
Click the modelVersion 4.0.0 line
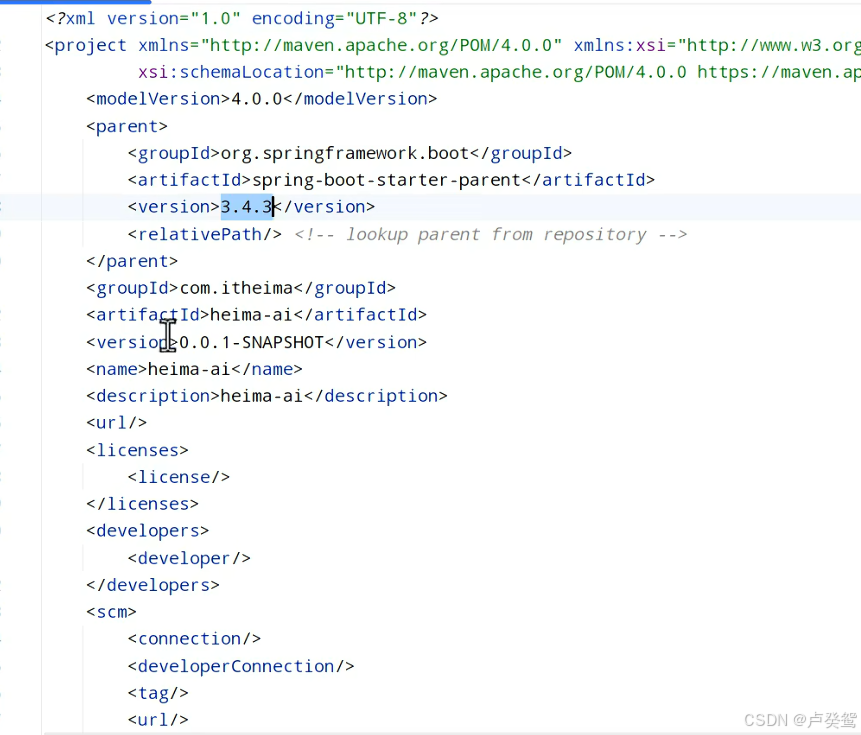pyautogui.click(x=261, y=99)
